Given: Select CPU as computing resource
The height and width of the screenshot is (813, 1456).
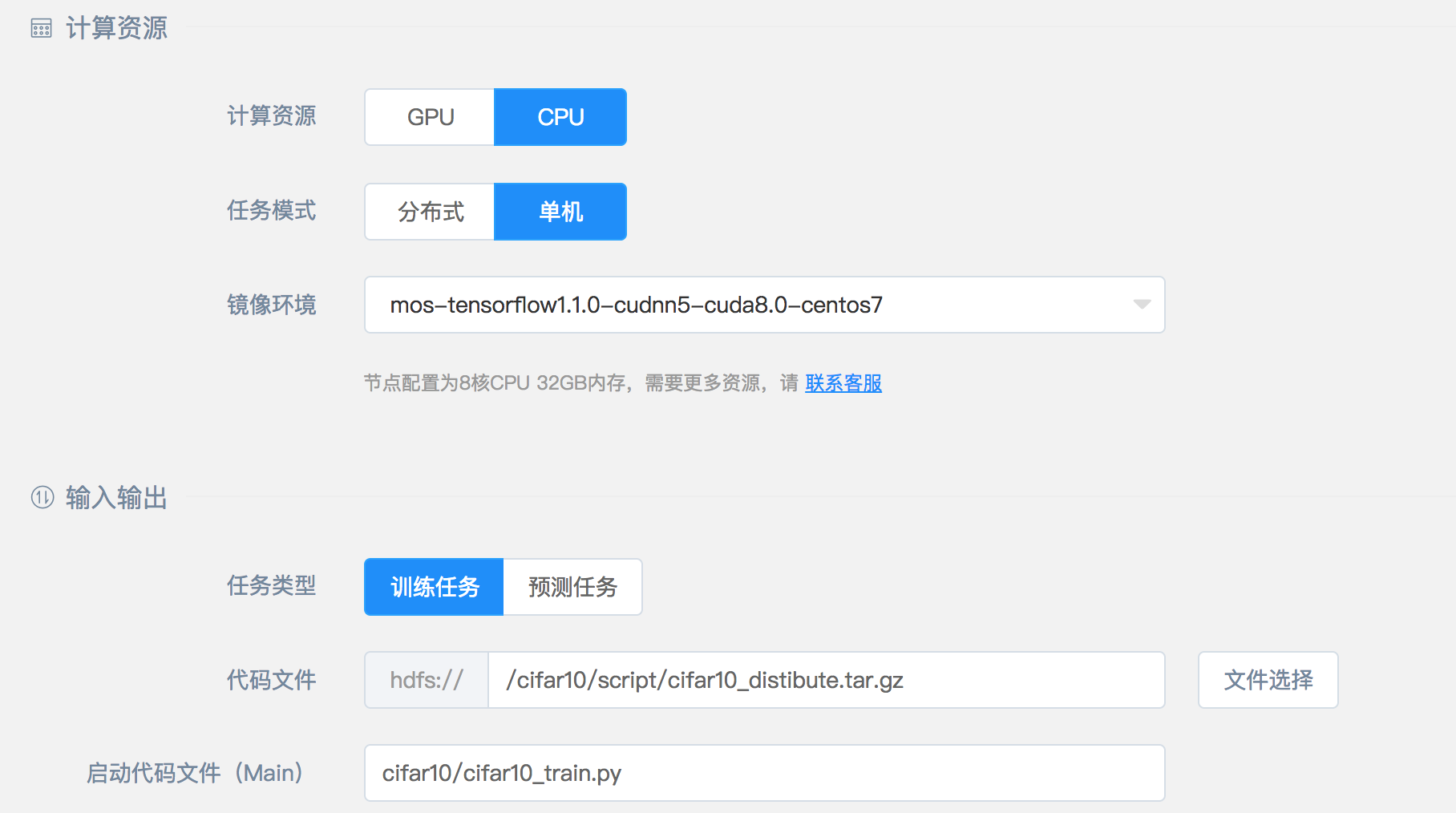Looking at the screenshot, I should point(560,117).
